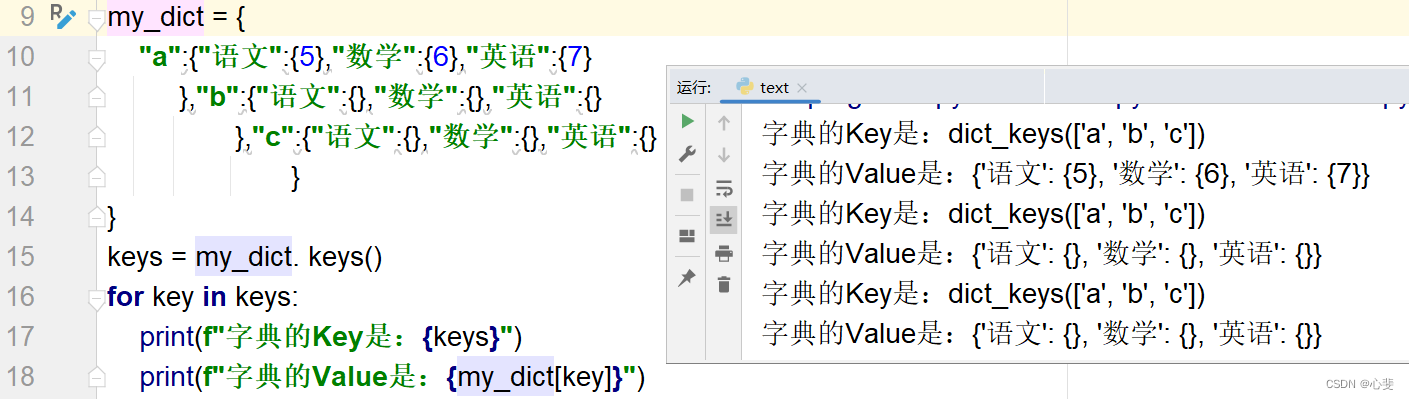Click line number 15 in the gutter
The image size is (1409, 399).
click(x=20, y=257)
